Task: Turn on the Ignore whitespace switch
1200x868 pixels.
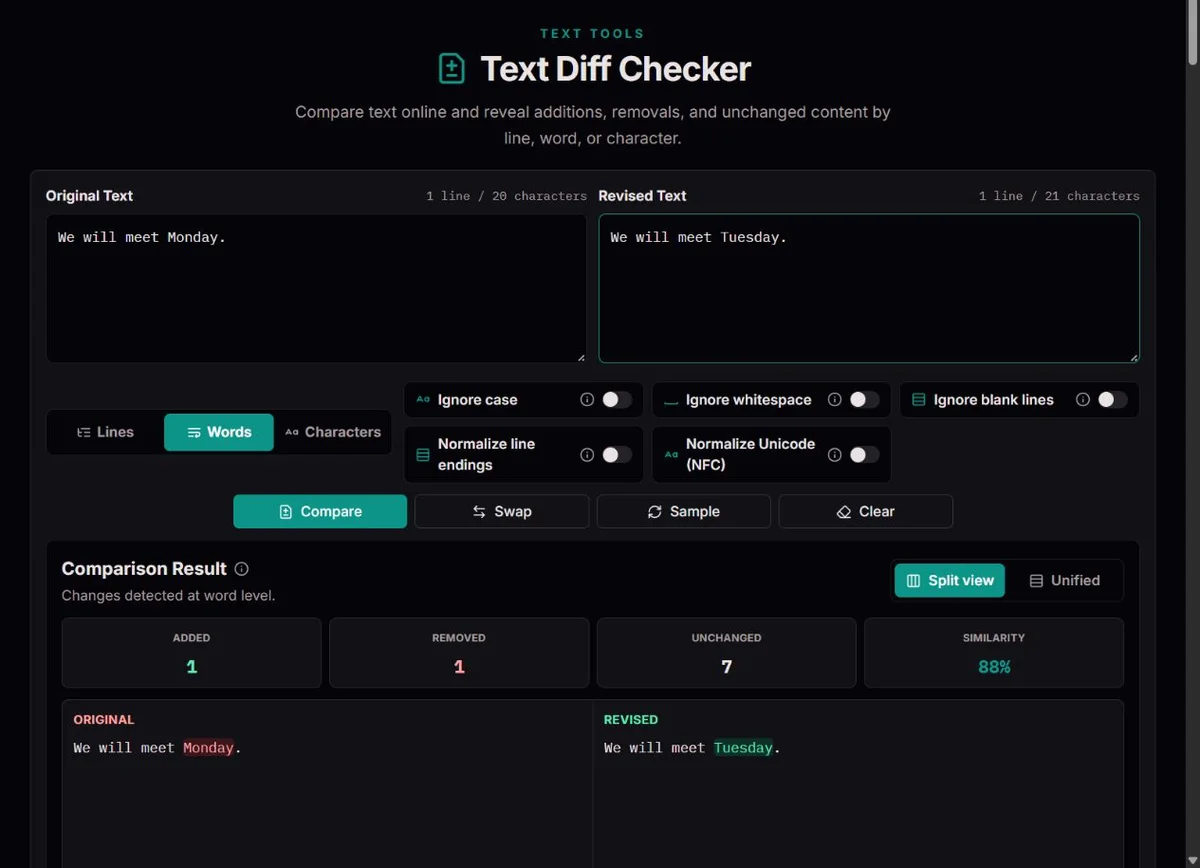Action: pyautogui.click(x=864, y=400)
